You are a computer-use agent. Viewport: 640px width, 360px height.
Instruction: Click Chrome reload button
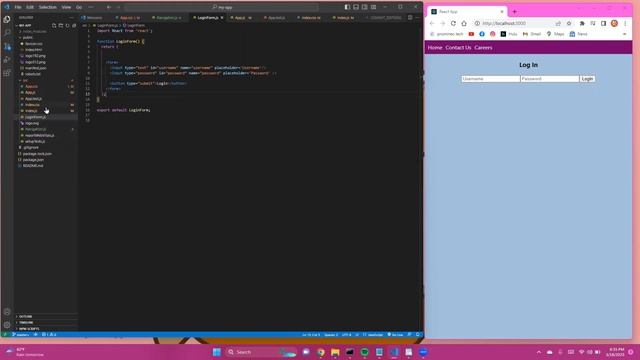(x=453, y=23)
